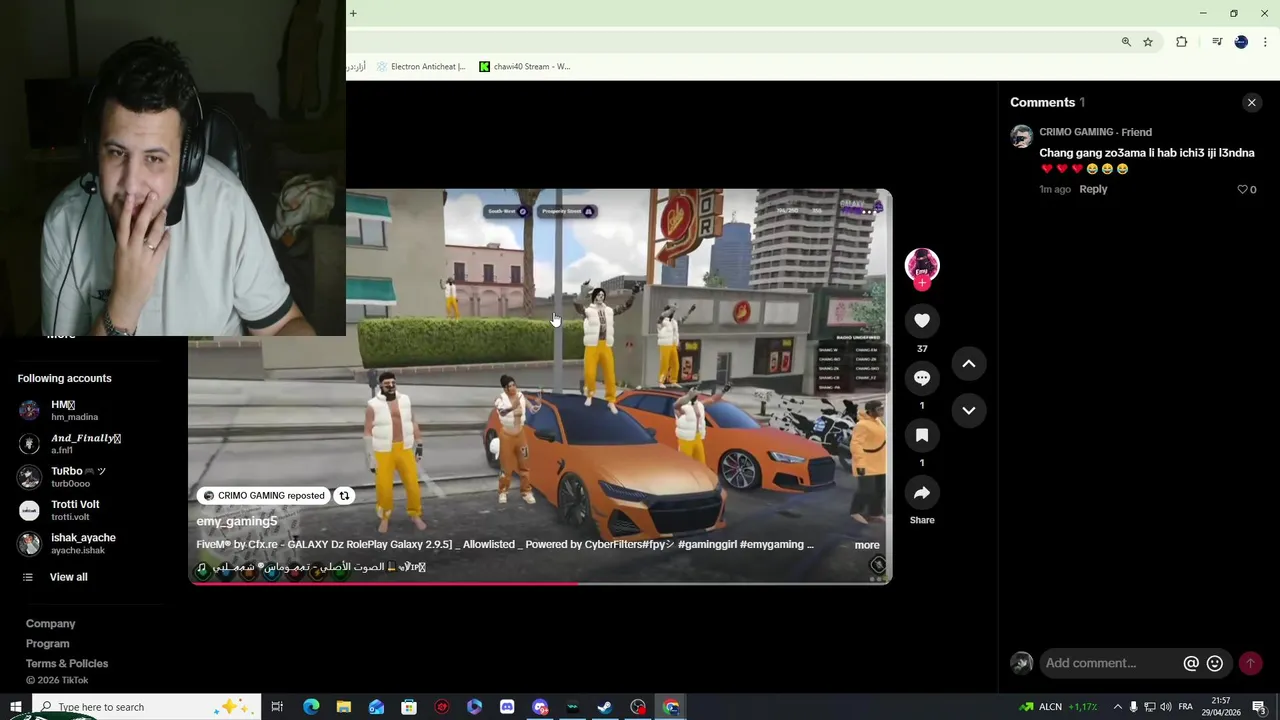Like CRIMO GAMING's comment heart

[1243, 189]
